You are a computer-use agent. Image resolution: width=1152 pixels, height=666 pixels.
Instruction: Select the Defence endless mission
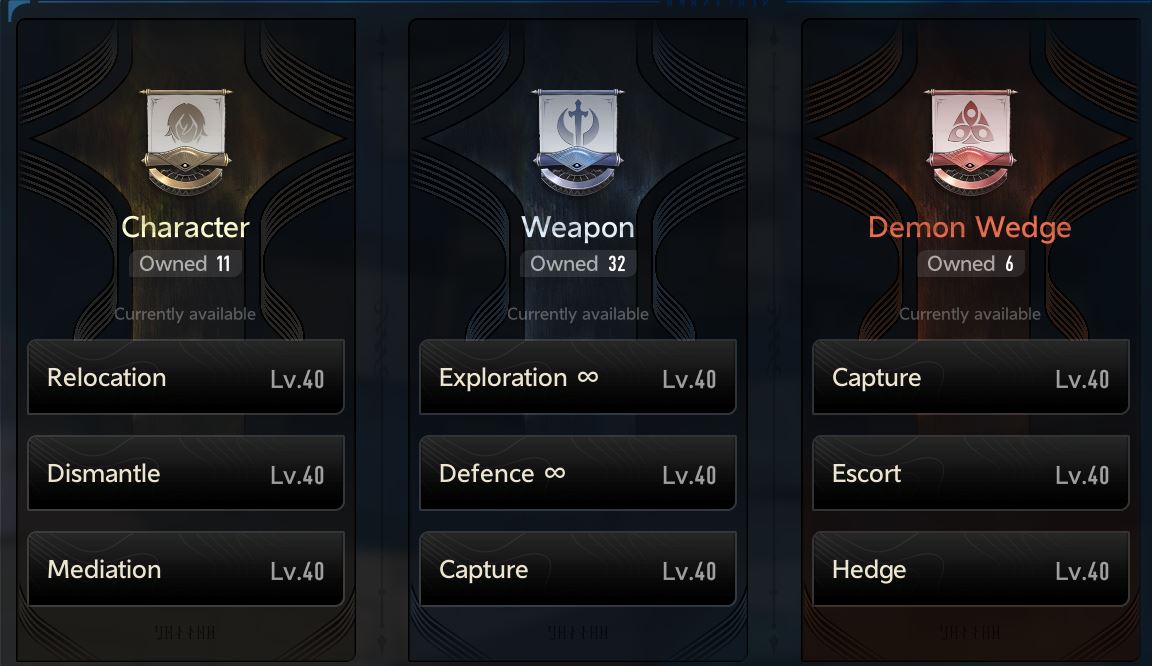coord(577,473)
